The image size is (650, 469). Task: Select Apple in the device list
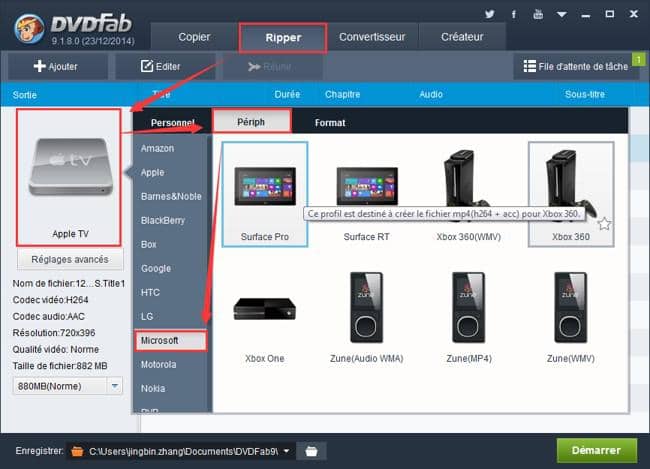tap(153, 173)
